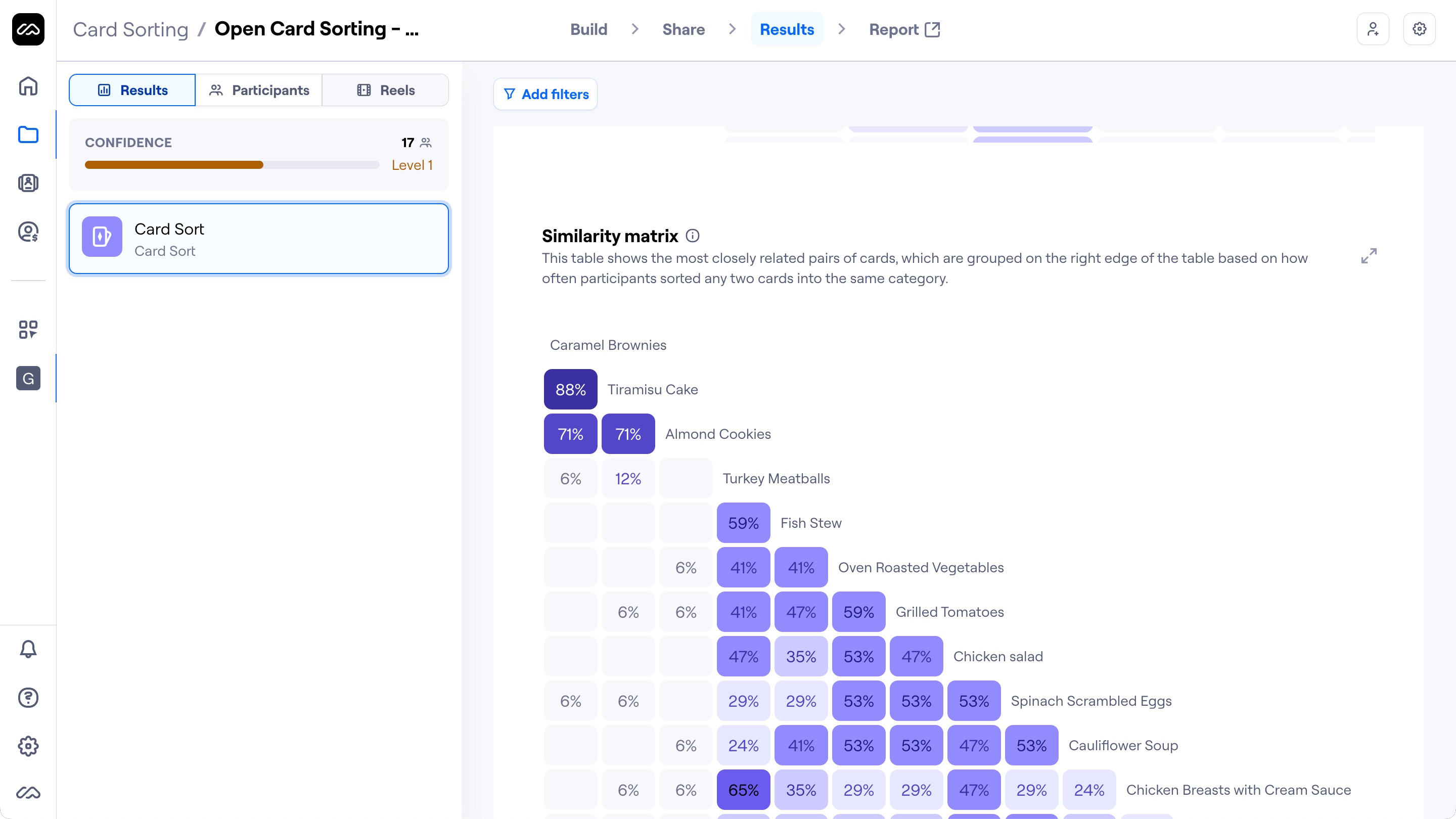Screen dimensions: 1456x819
Task: Open study settings gear in header
Action: click(x=1419, y=29)
